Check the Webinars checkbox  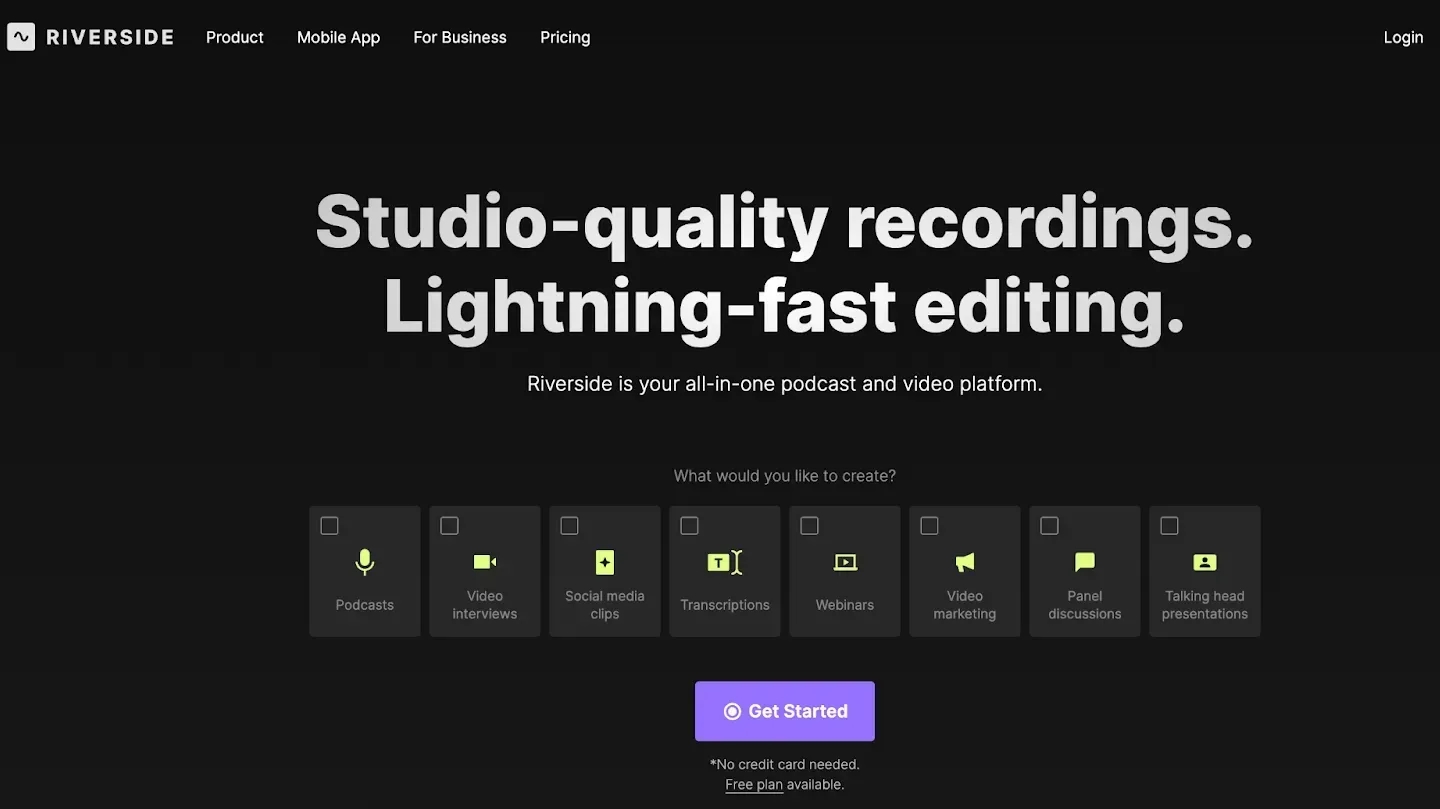(810, 526)
